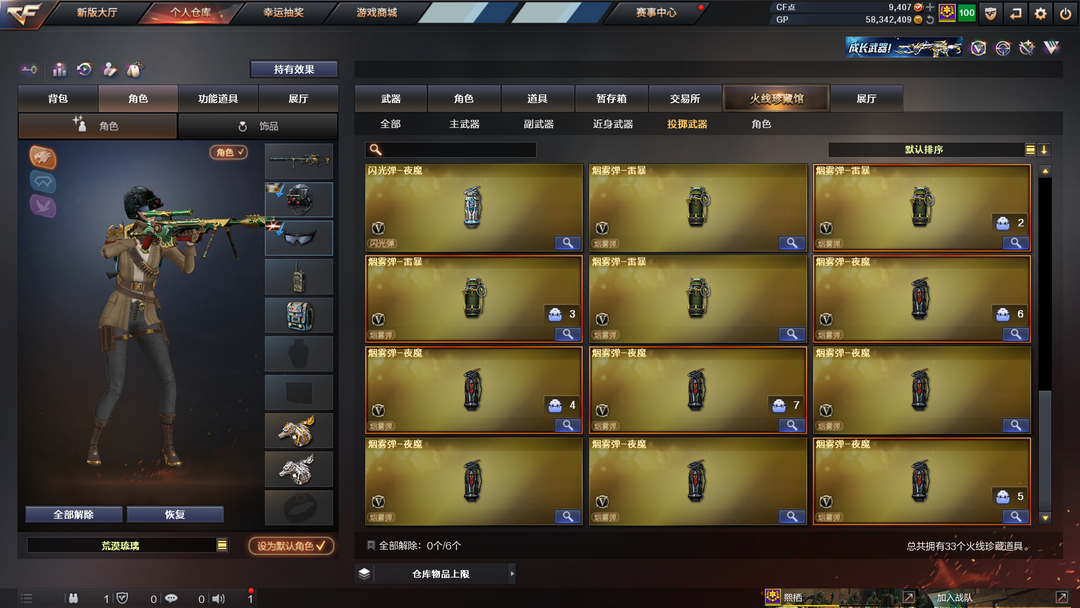Click the 持有效果 button
This screenshot has width=1080, height=608.
pos(294,69)
